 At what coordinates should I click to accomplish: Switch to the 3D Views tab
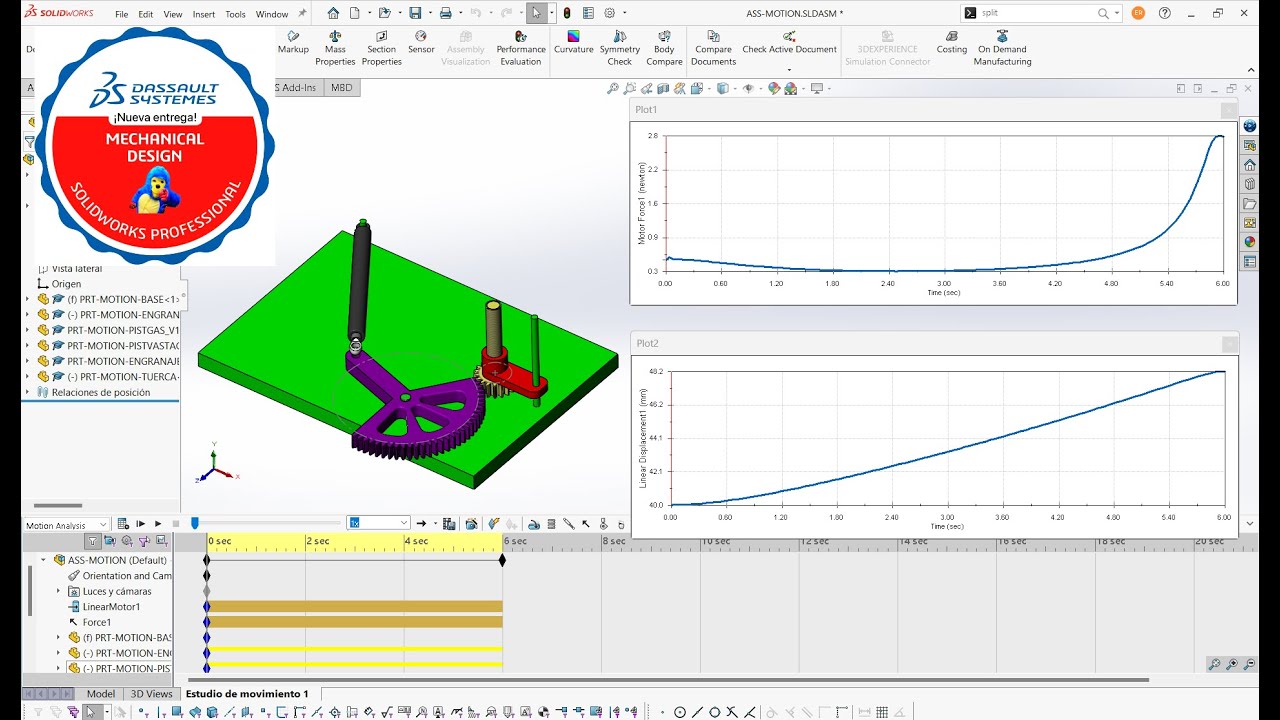pos(151,694)
